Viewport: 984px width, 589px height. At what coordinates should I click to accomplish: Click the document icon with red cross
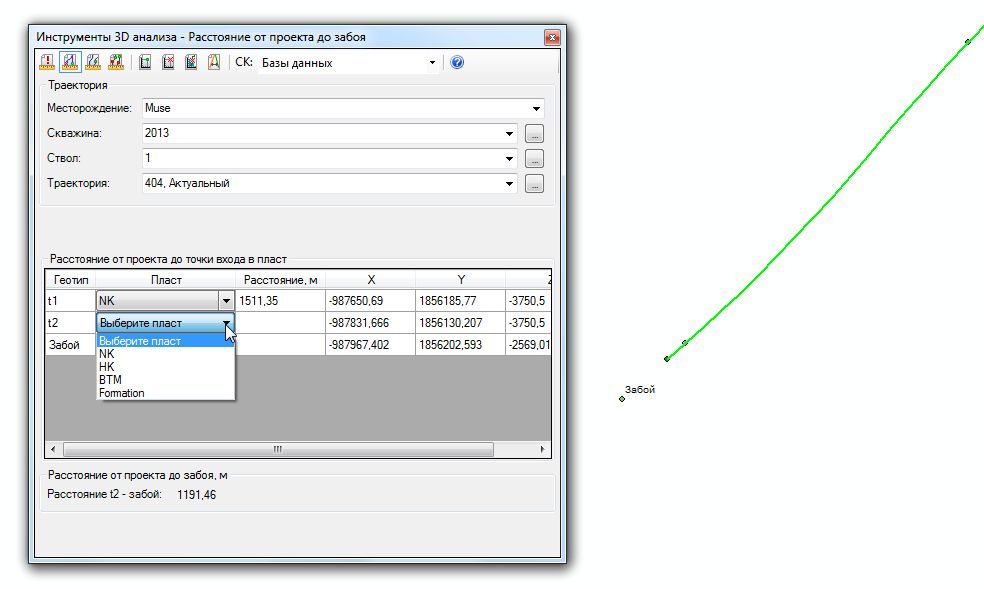tap(168, 62)
